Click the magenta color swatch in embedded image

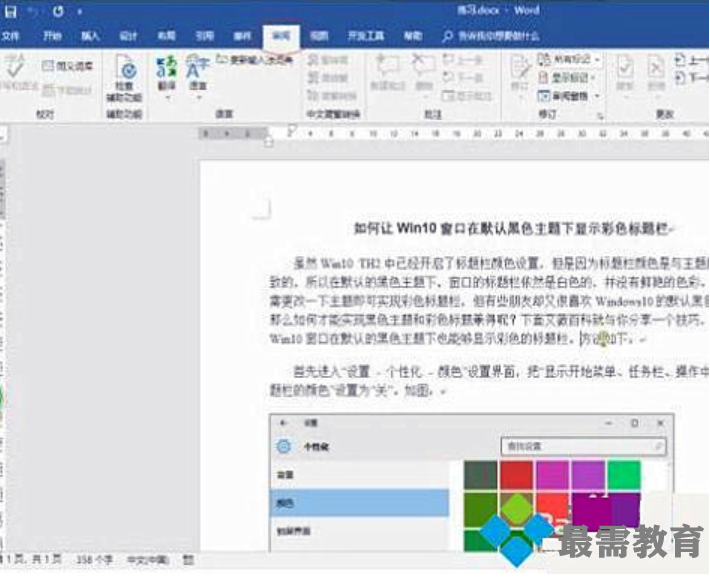pyautogui.click(x=552, y=474)
